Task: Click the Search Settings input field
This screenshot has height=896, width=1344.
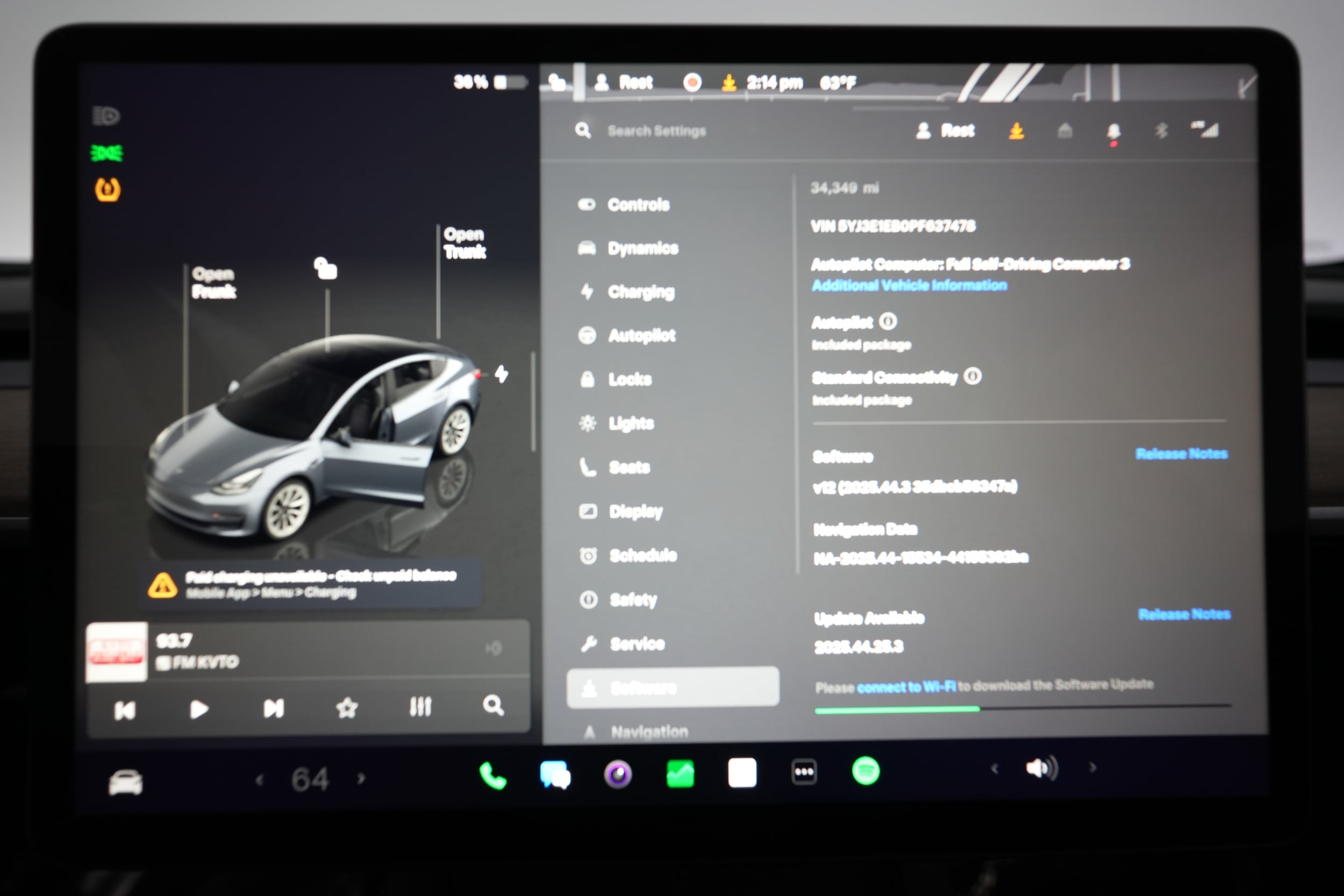Action: [x=657, y=130]
